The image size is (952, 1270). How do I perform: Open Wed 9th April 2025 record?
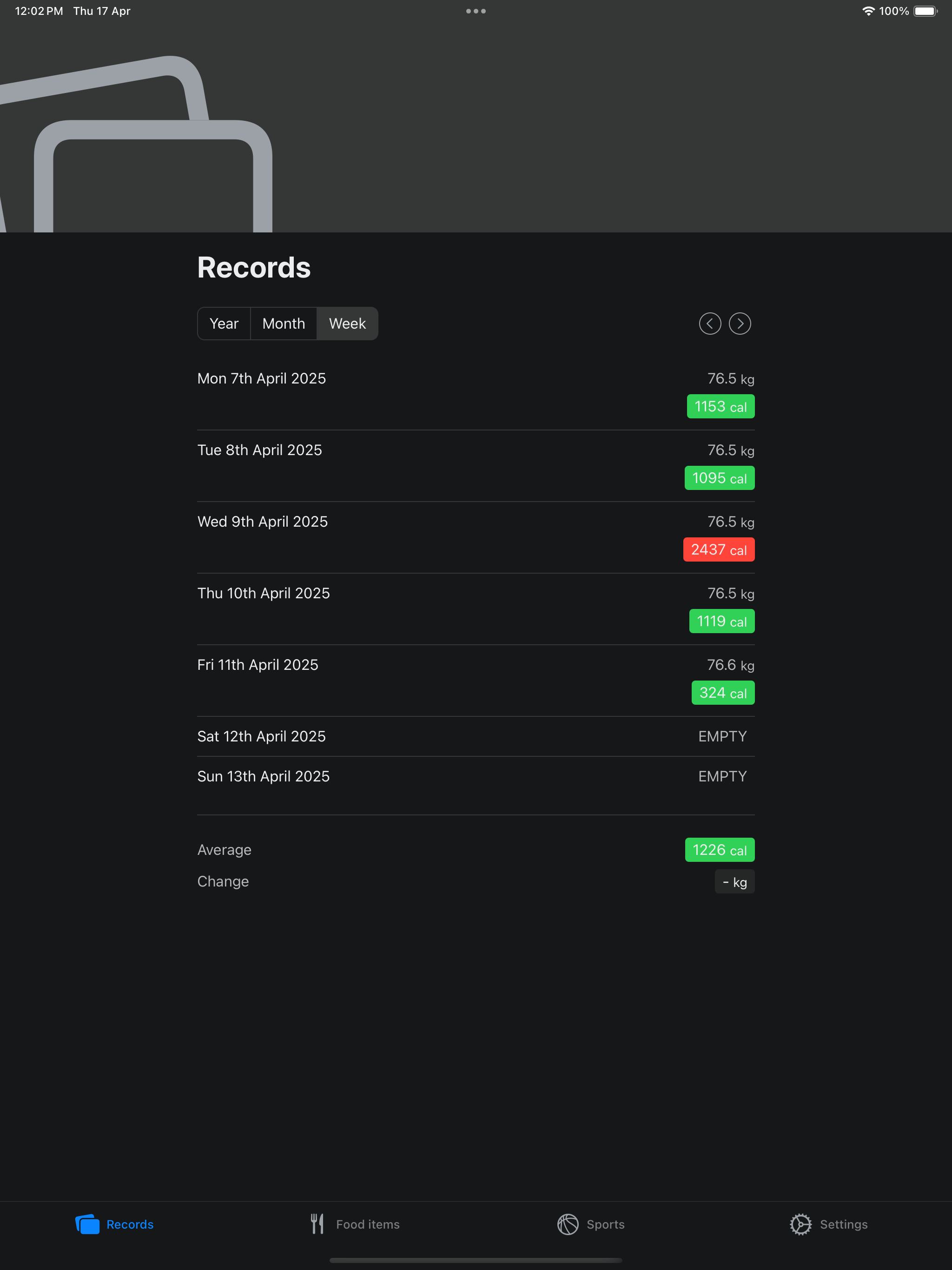pyautogui.click(x=476, y=537)
